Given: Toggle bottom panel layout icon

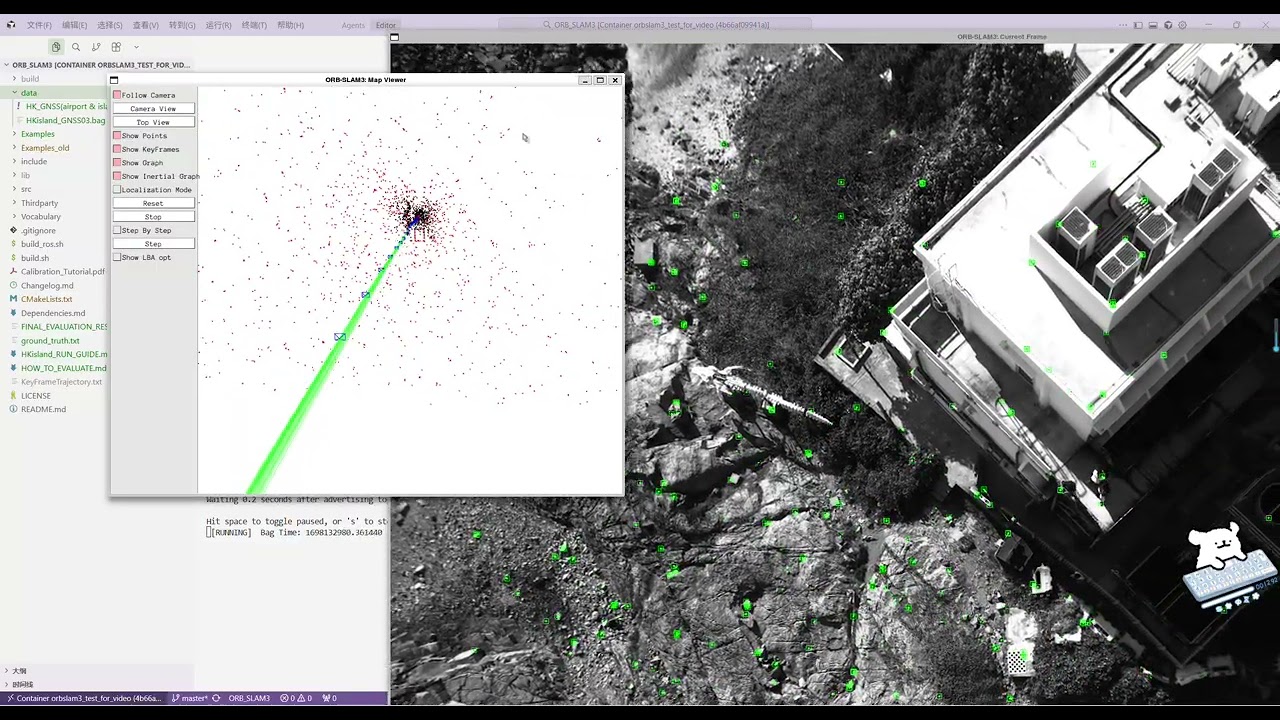Looking at the screenshot, I should [1153, 25].
